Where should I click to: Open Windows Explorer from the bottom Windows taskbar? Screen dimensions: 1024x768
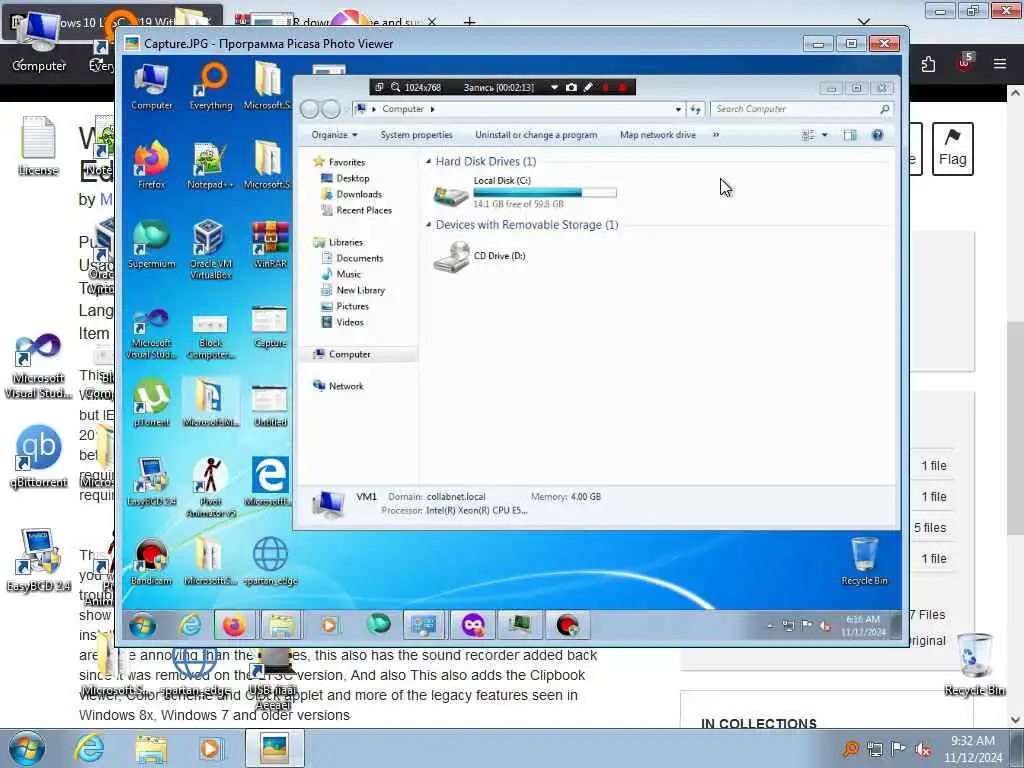[151, 748]
